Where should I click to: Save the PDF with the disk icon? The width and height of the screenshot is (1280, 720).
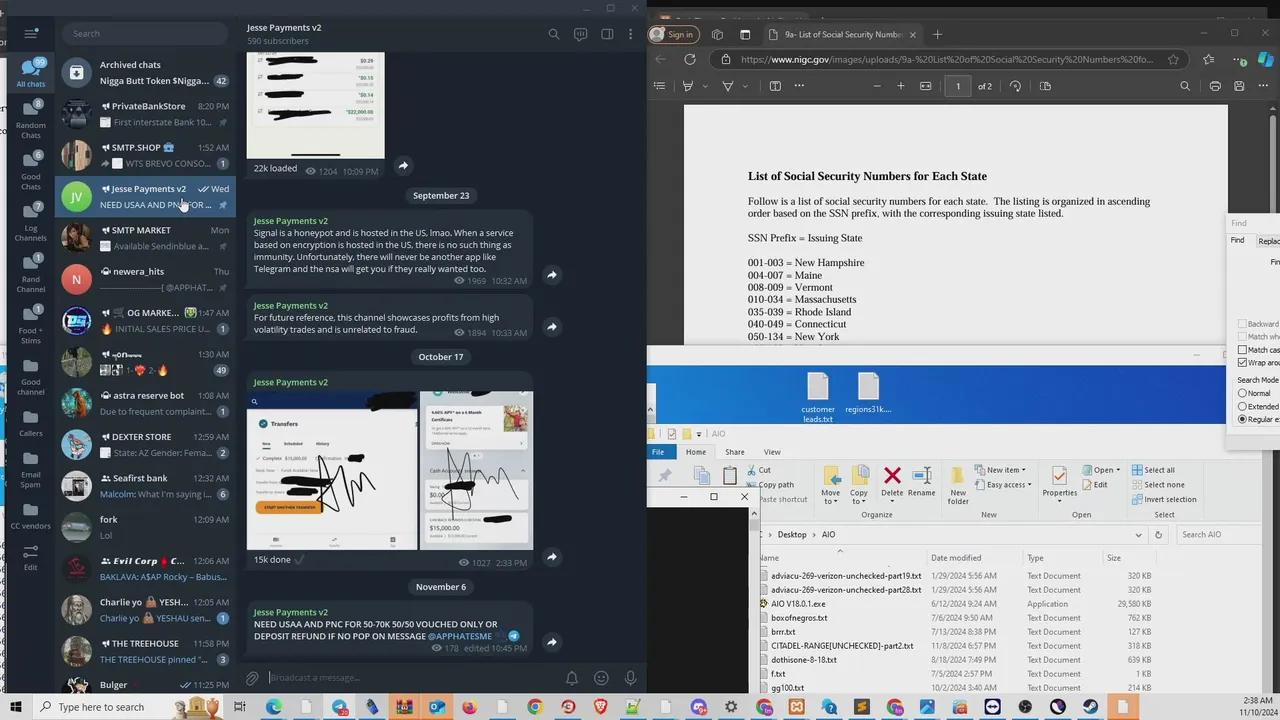click(x=1239, y=86)
